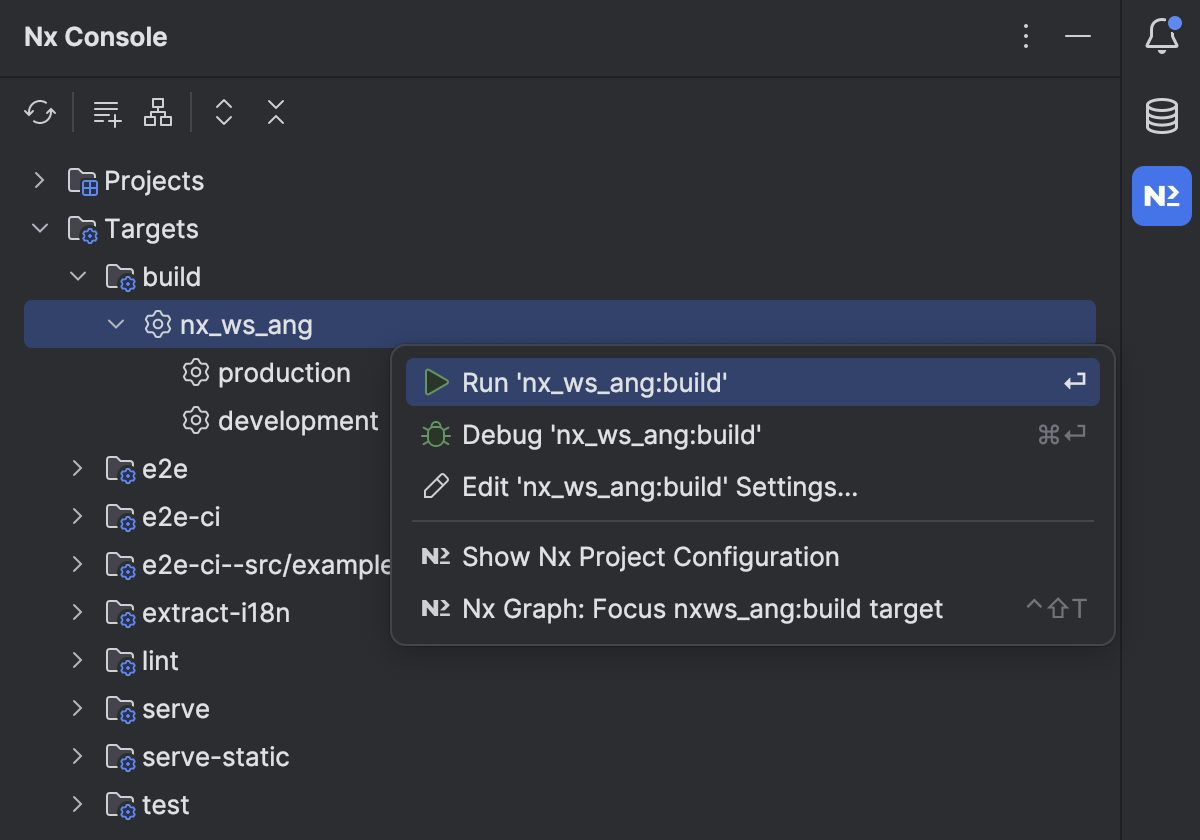The width and height of the screenshot is (1200, 840).
Task: Select the production configuration node
Action: [283, 372]
